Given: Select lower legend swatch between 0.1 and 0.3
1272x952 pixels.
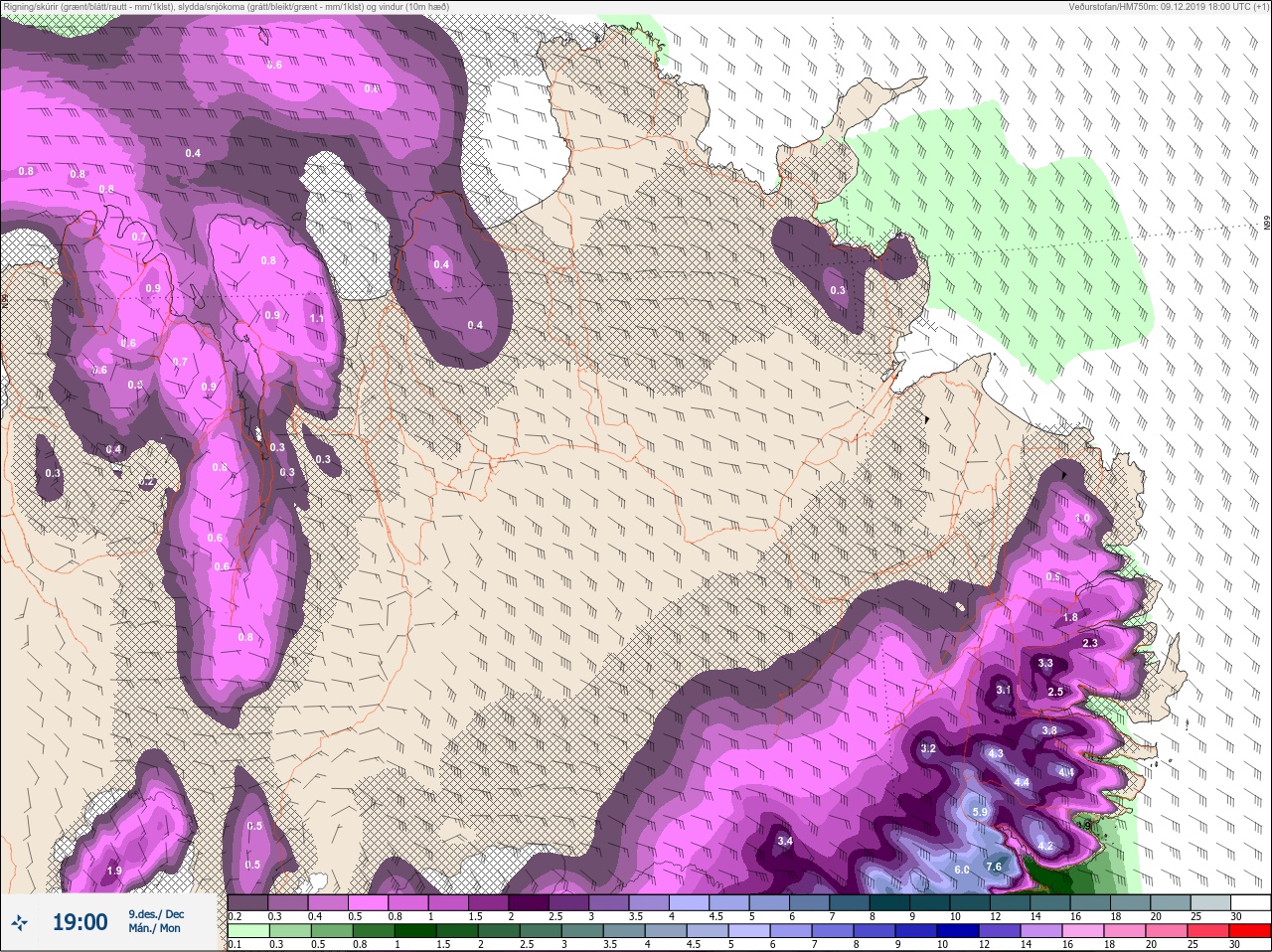Looking at the screenshot, I should 247,931.
